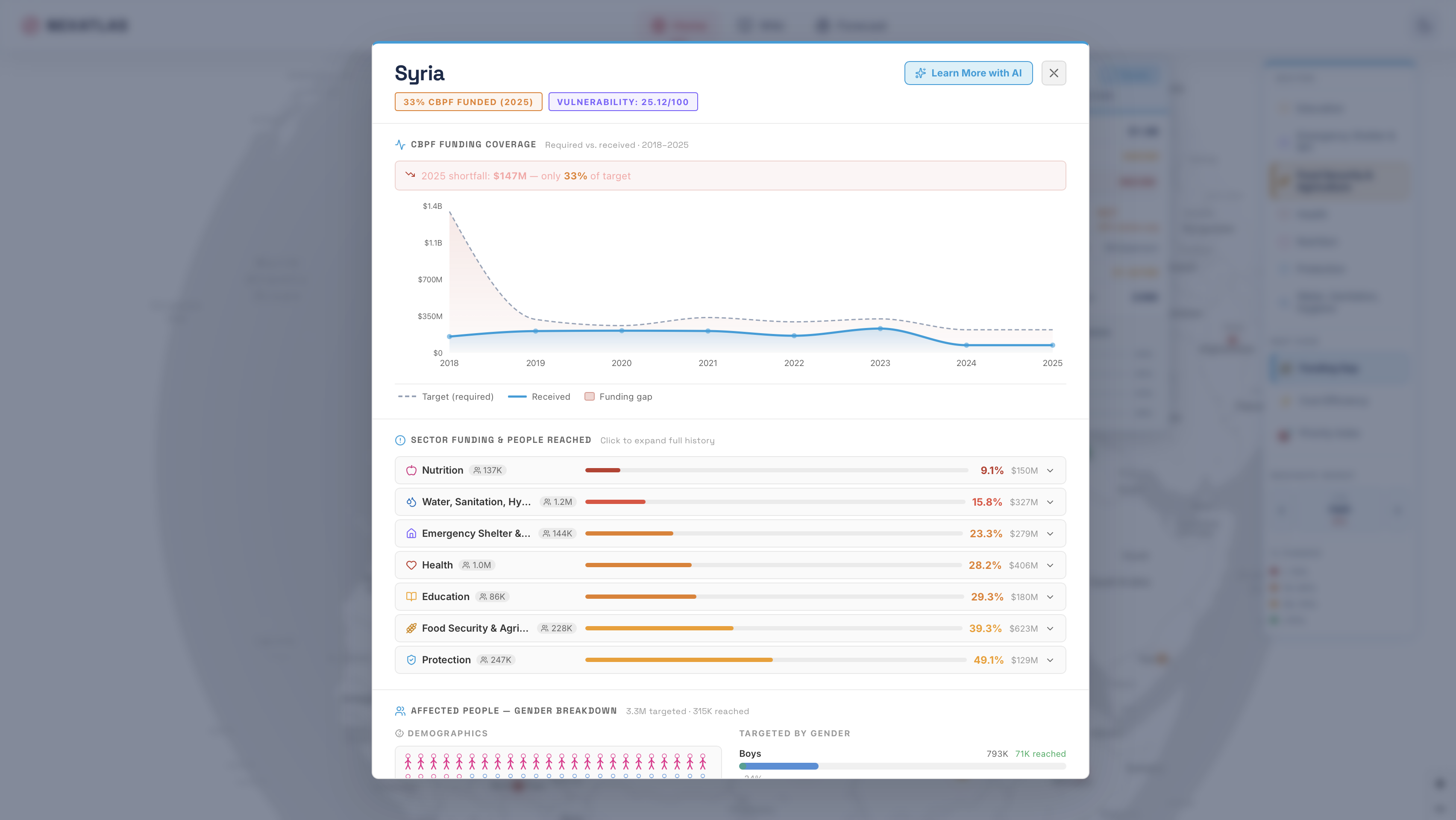Select the 33% CBPF Funded (2025) badge

click(x=468, y=102)
